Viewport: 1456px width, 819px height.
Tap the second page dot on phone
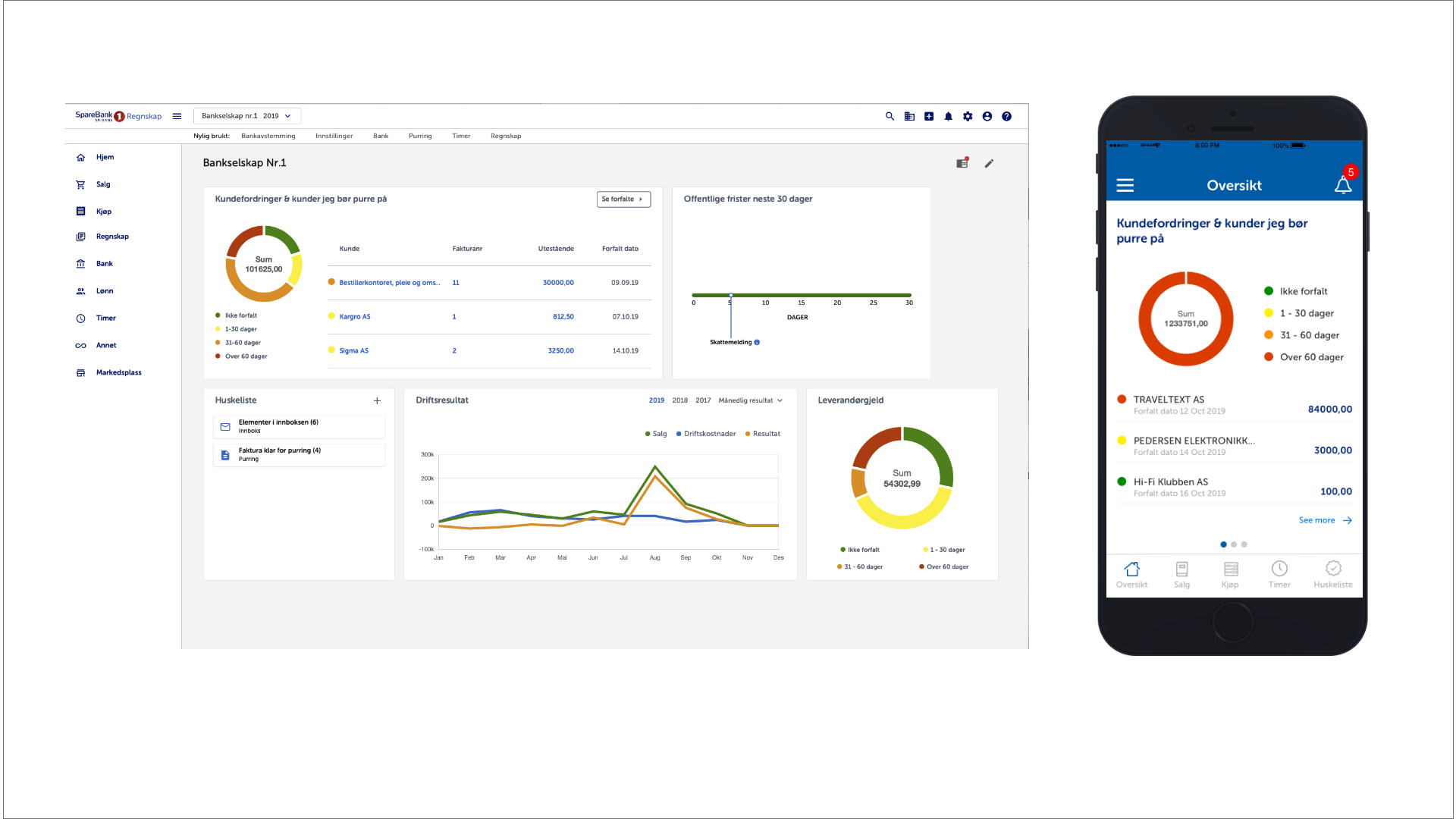[1234, 544]
